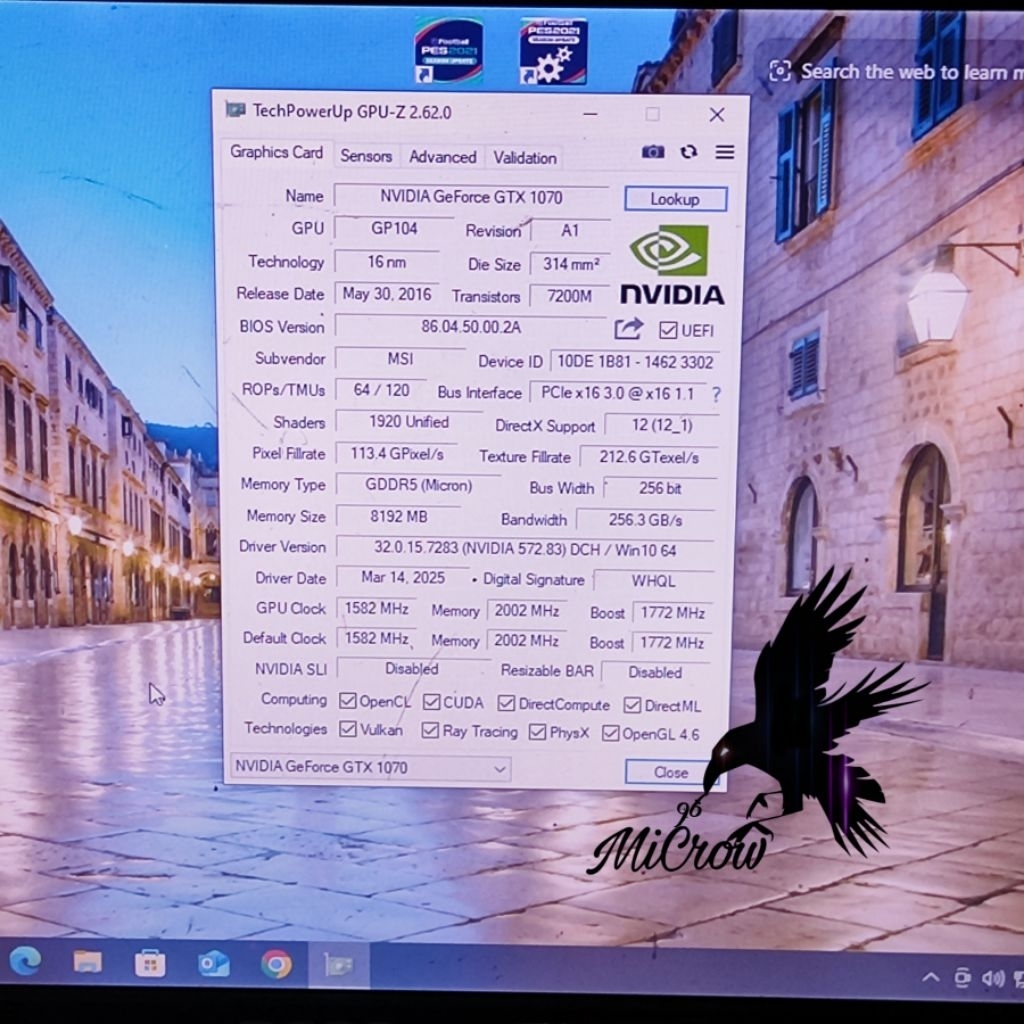Switch to the Advanced tab
Viewport: 1024px width, 1024px height.
coord(442,157)
